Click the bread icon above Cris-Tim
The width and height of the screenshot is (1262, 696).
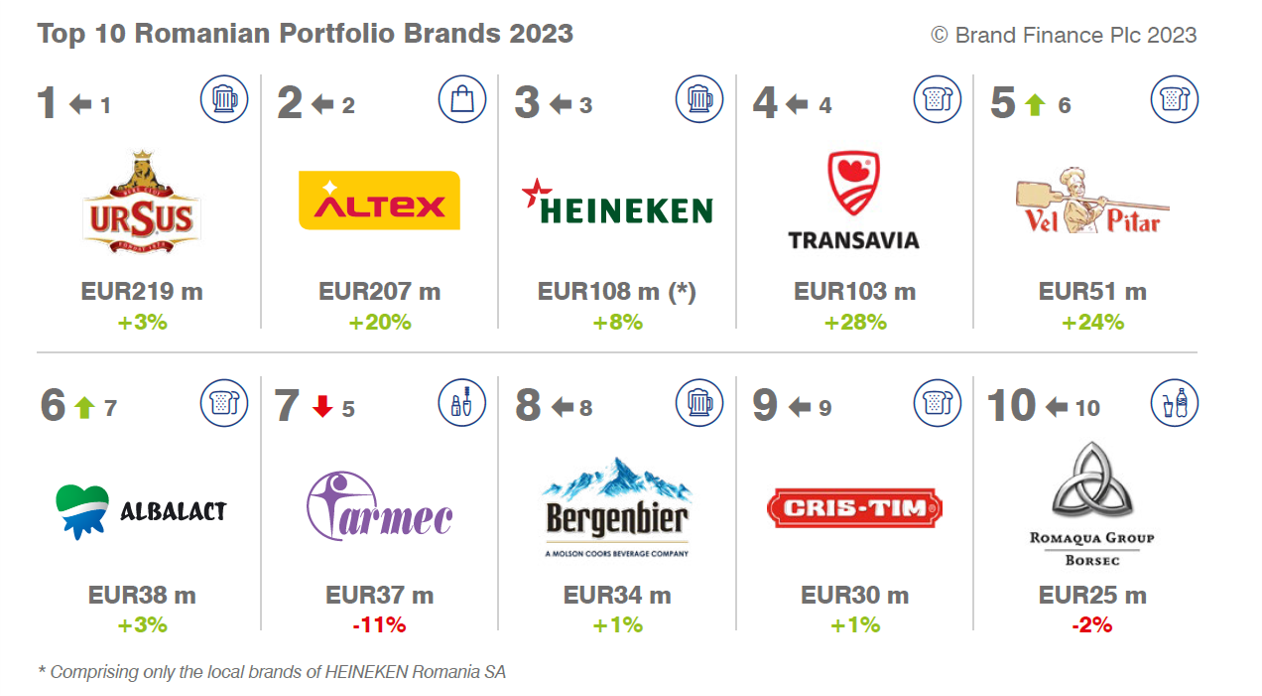[x=937, y=402]
